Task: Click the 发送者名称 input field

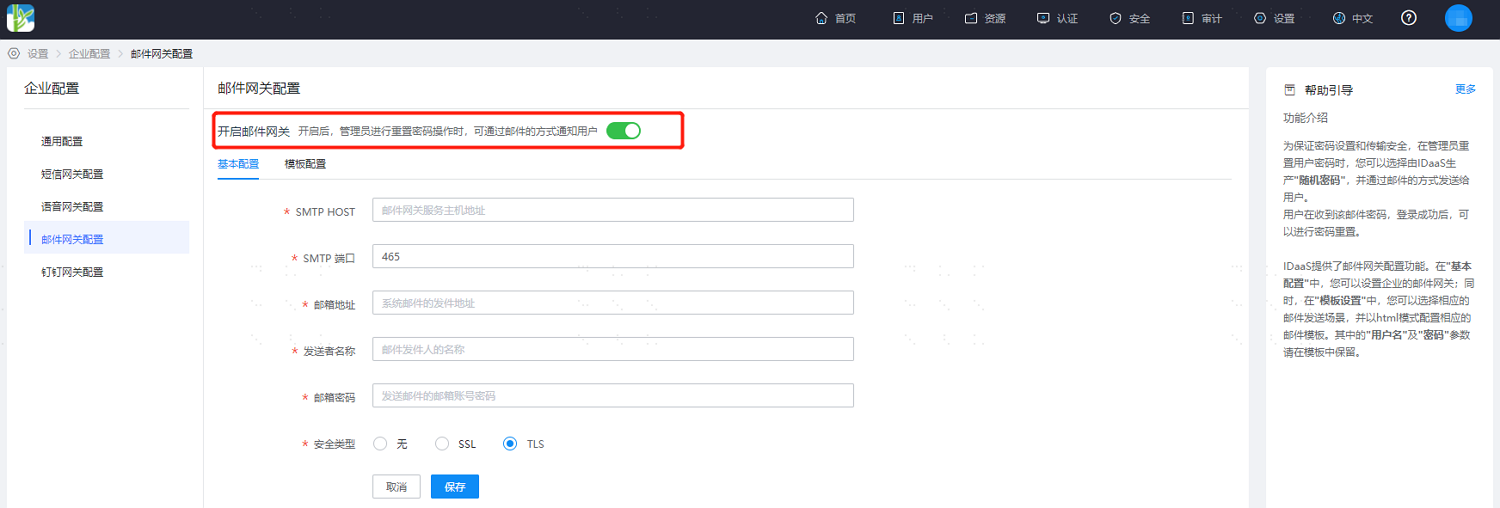Action: 613,349
